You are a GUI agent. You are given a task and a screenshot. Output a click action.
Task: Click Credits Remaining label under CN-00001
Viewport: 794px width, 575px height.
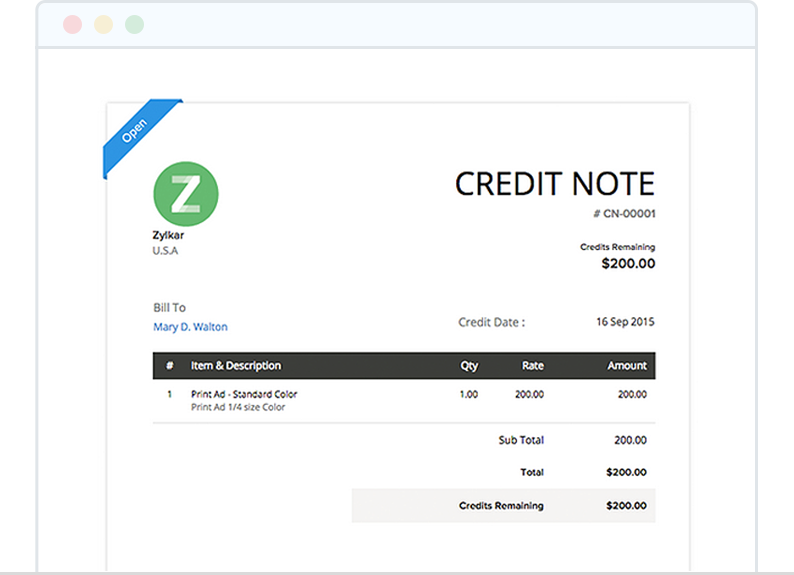tap(618, 247)
